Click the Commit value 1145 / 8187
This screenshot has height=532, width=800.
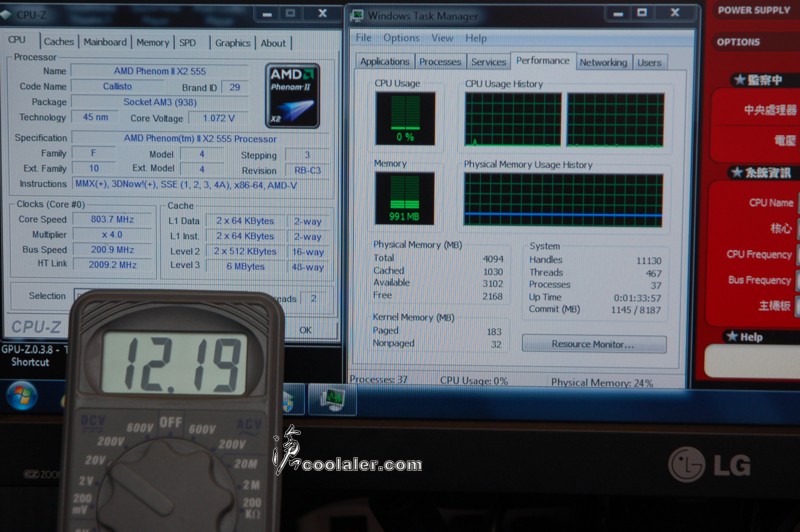point(636,310)
